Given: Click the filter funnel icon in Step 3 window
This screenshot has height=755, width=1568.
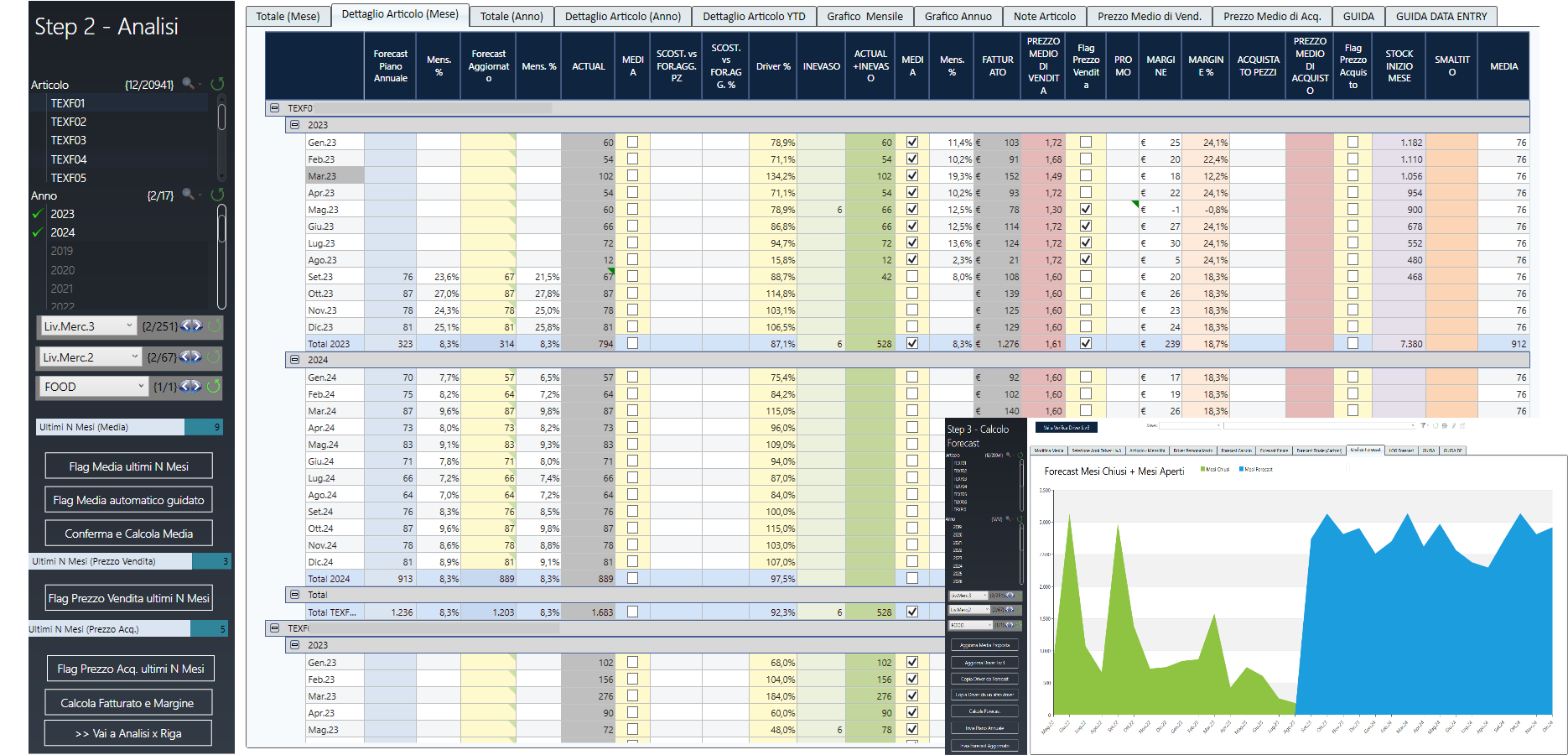Looking at the screenshot, I should pos(1423,426).
